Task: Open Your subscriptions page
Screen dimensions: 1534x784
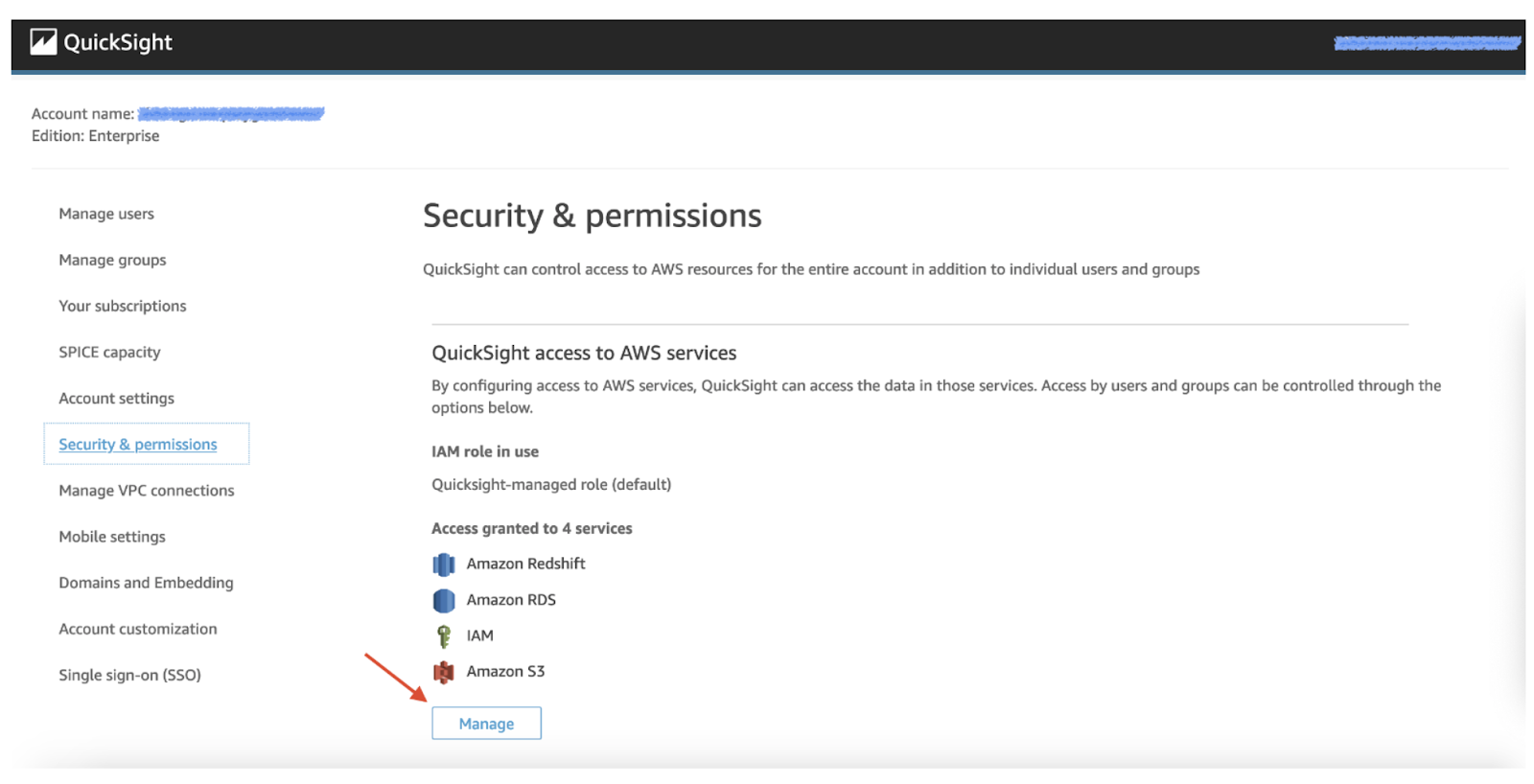Action: (123, 306)
